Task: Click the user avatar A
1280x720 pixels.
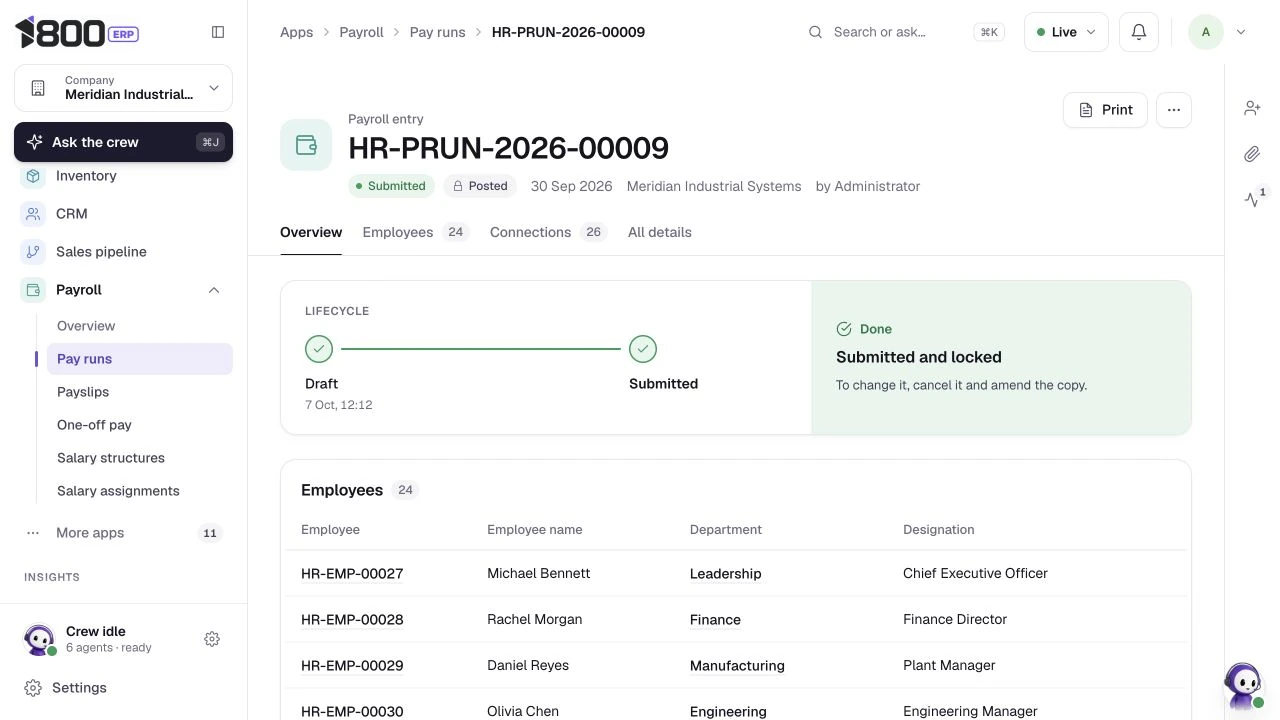Action: pyautogui.click(x=1205, y=32)
